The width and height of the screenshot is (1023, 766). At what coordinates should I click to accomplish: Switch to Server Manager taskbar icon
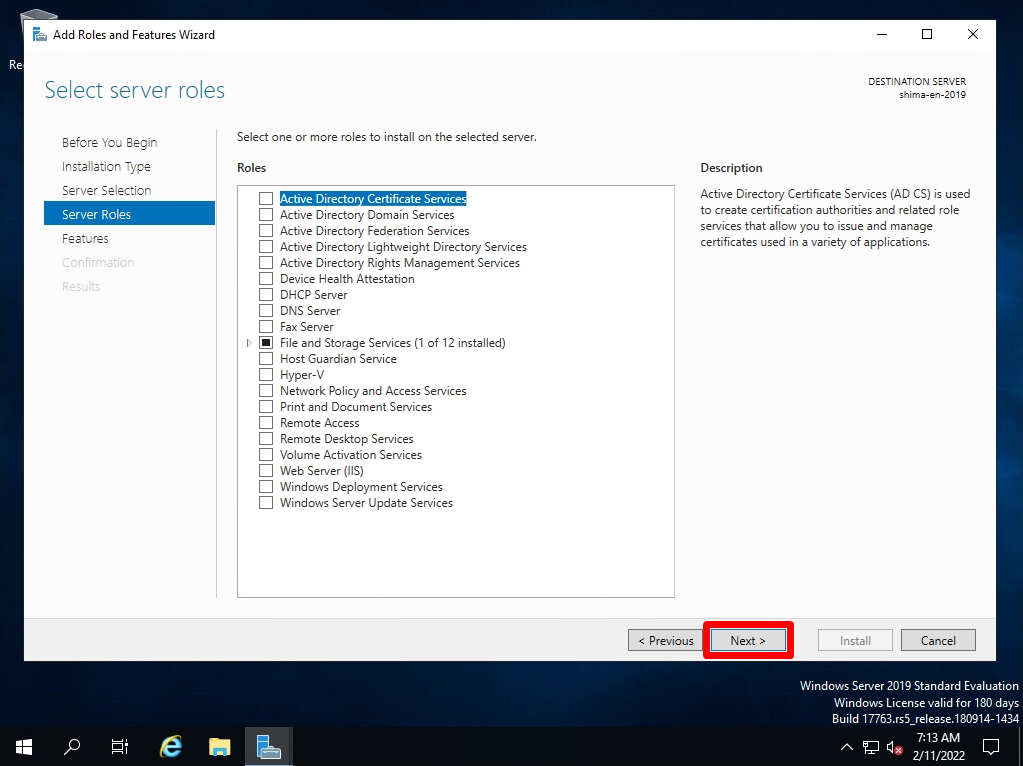[269, 746]
